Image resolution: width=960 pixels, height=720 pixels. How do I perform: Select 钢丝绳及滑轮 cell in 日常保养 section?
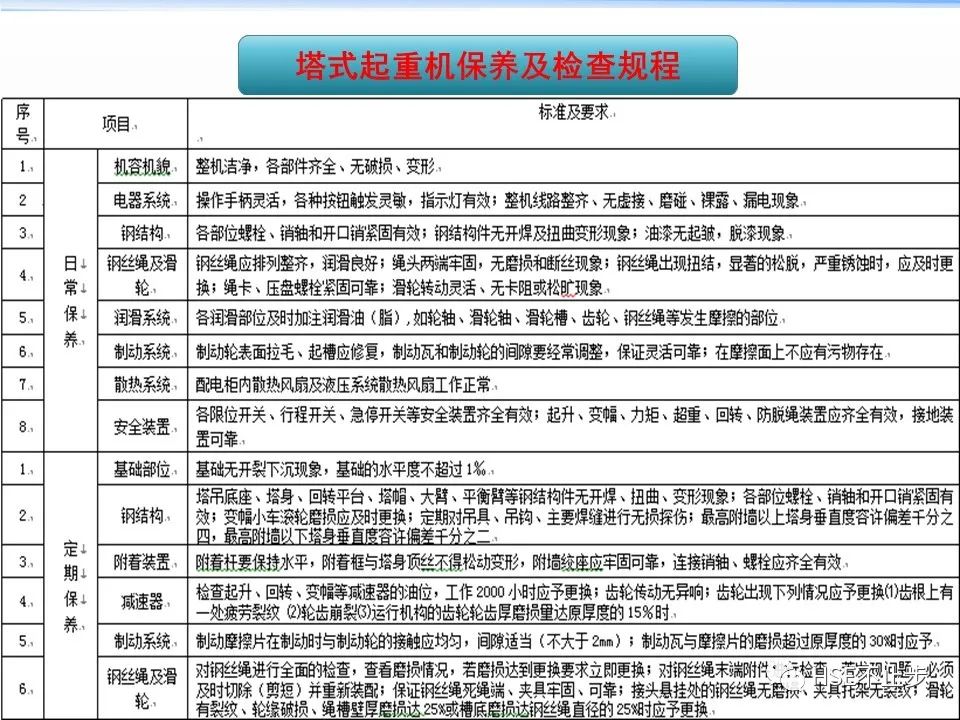pos(143,274)
